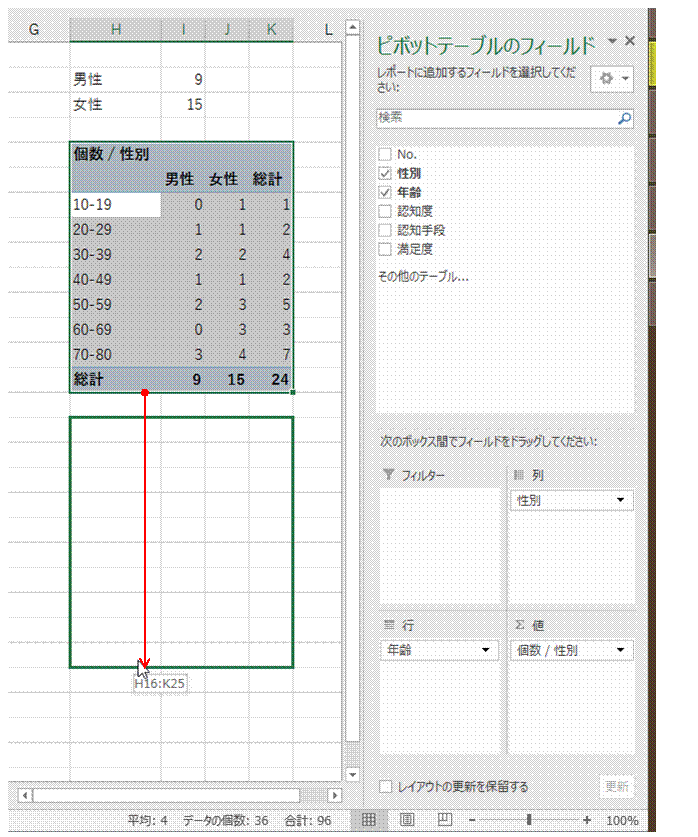The width and height of the screenshot is (698, 837).
Task: Click the 行 area header icon
Action: pyautogui.click(x=389, y=625)
